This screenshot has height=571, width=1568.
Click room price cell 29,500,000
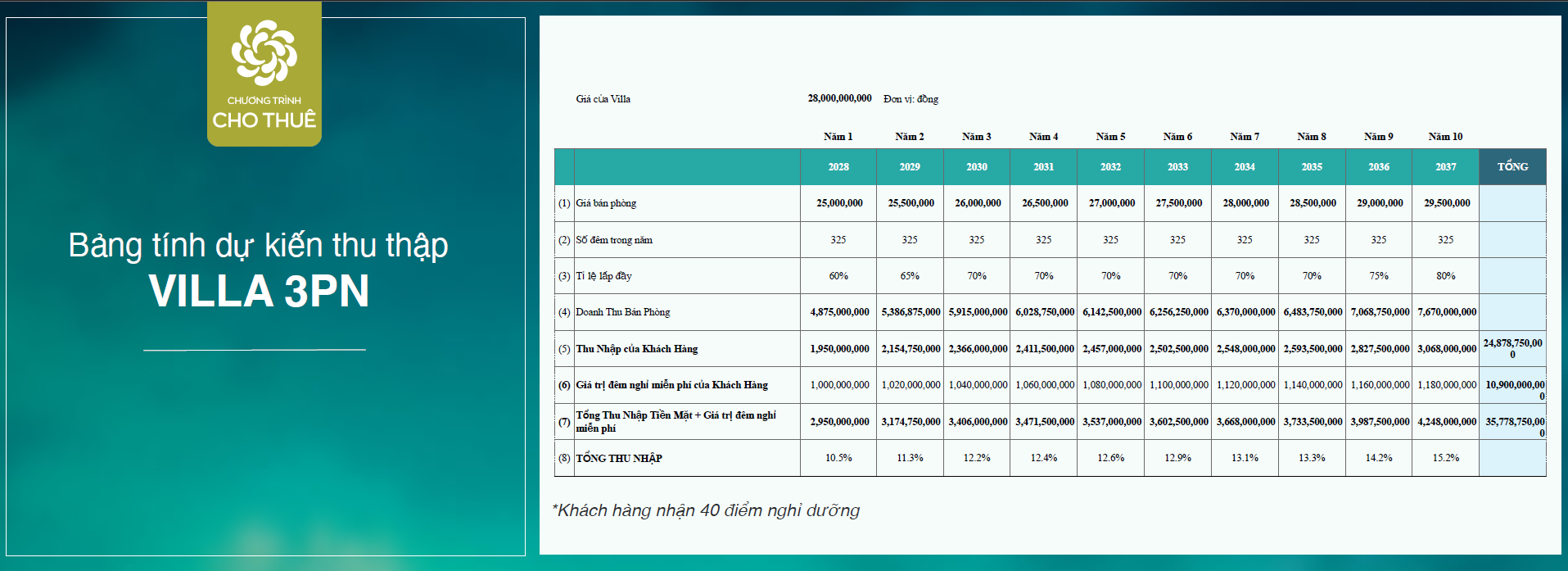click(x=1447, y=203)
